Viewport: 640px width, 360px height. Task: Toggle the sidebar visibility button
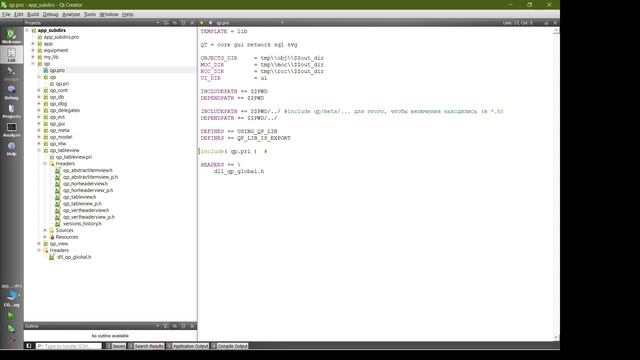pos(29,346)
